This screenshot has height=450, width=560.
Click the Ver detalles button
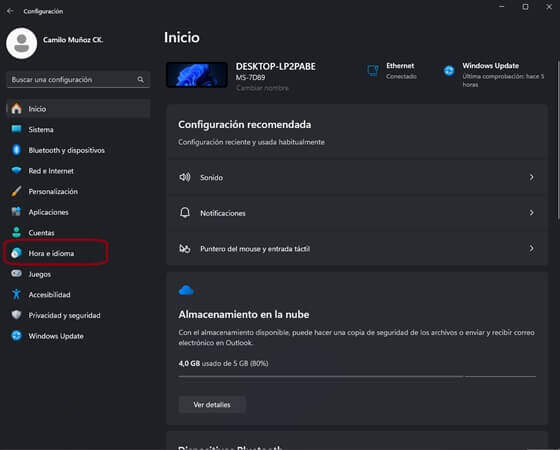click(x=212, y=405)
